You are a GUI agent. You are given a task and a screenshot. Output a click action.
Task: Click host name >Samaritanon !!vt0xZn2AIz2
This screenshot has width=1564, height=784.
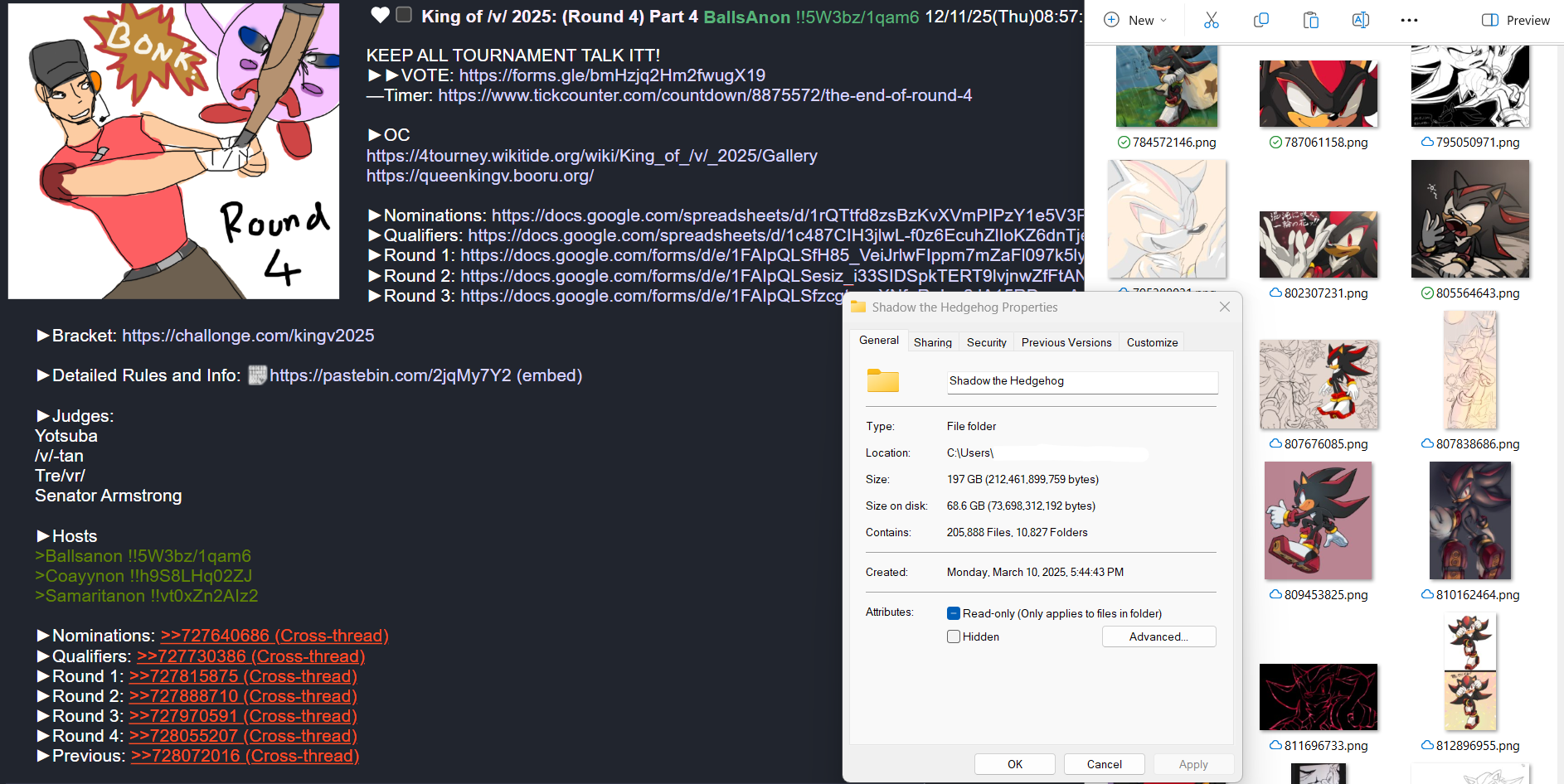click(147, 596)
